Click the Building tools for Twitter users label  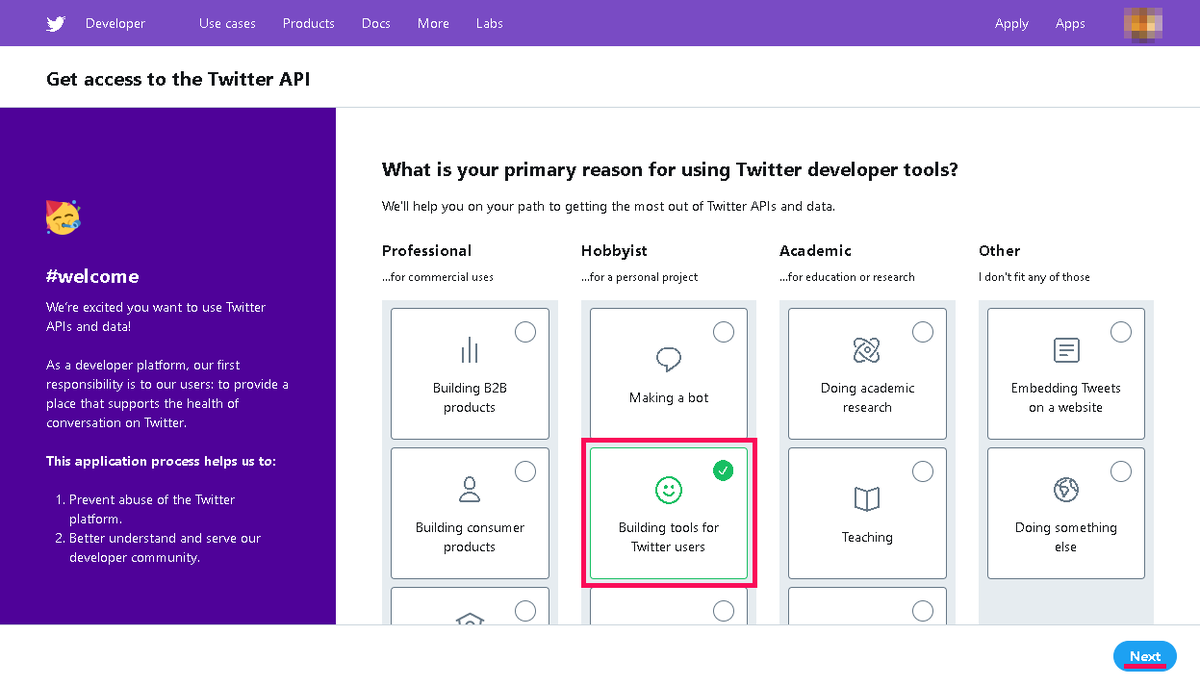(668, 537)
